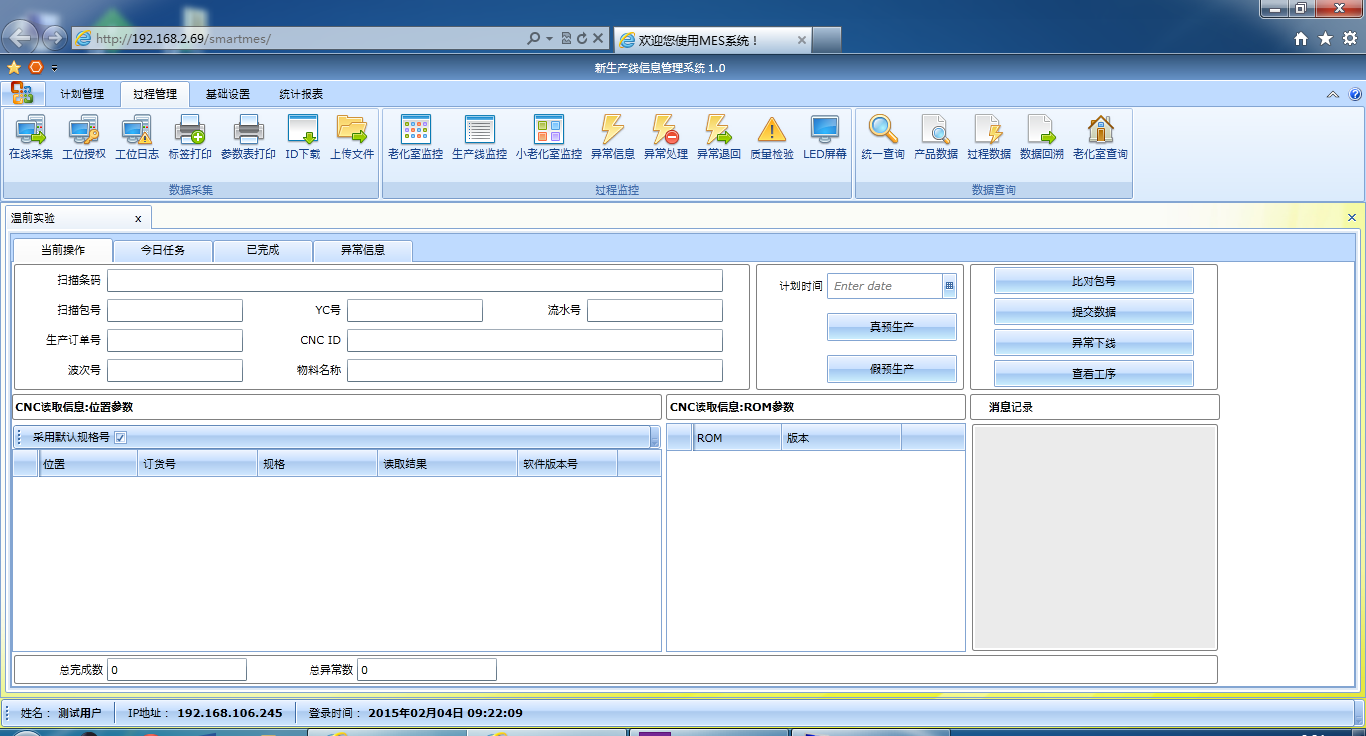Collapse the ribbon using the top-right chevron
This screenshot has width=1366, height=736.
tap(1332, 95)
